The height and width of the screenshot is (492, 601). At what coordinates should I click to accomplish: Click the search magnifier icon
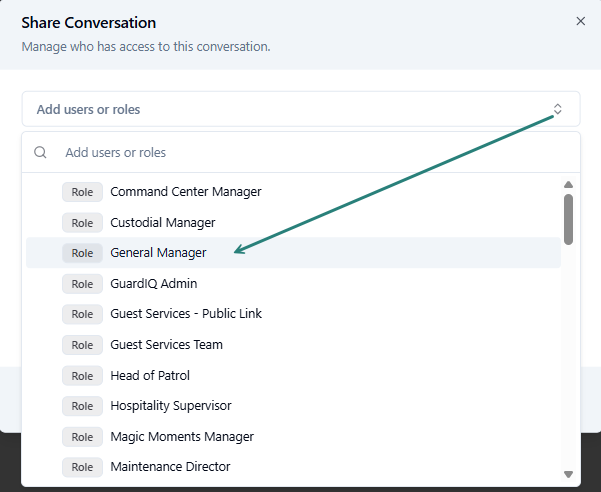[41, 153]
